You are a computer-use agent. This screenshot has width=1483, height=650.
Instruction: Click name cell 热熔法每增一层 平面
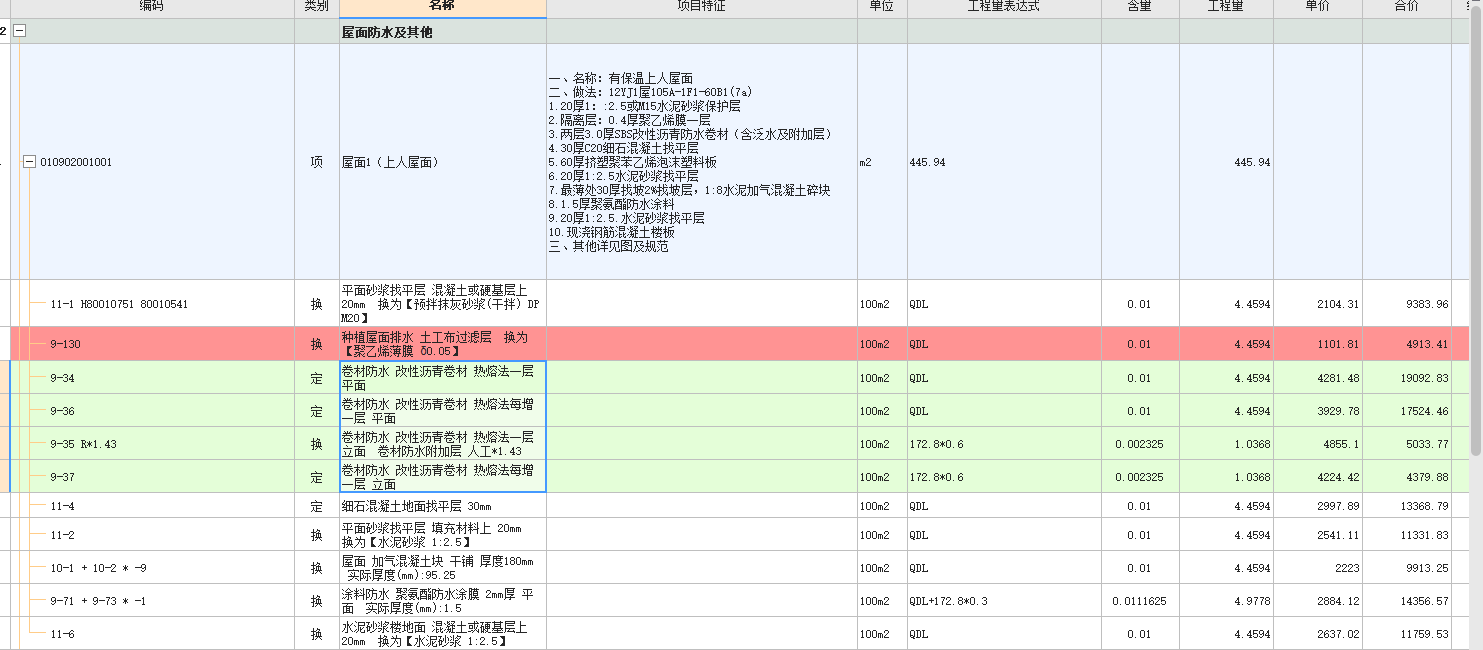[443, 411]
